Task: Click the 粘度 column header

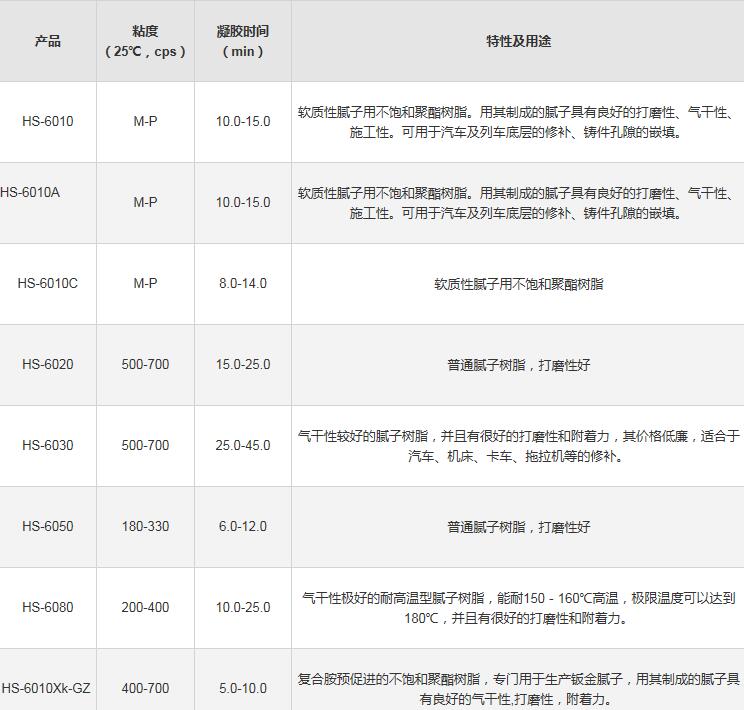Action: 145,41
